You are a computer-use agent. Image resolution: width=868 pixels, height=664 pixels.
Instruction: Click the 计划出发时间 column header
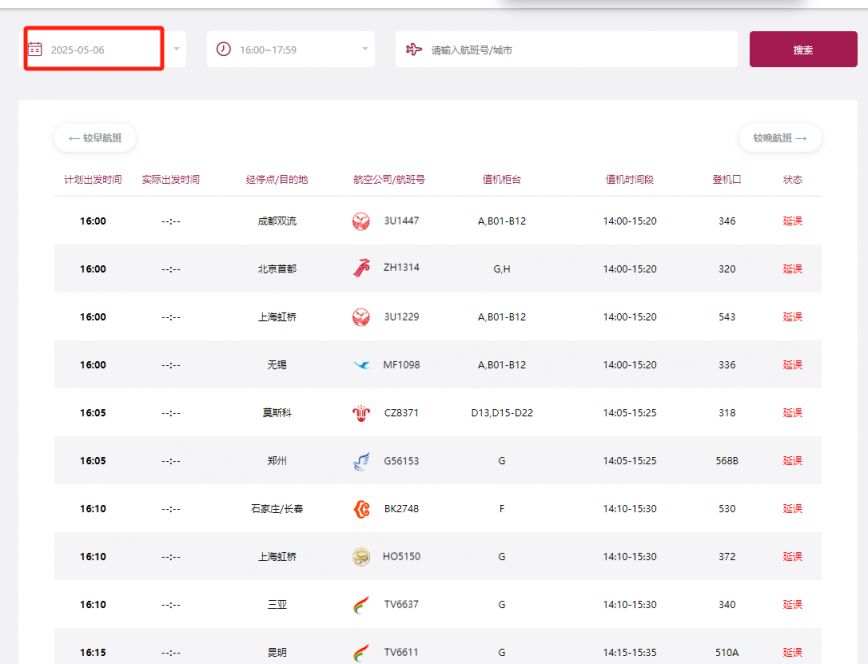coord(93,179)
